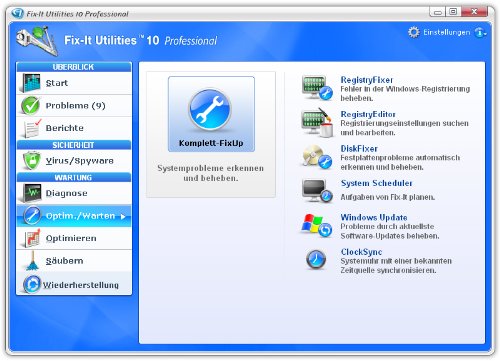
Task: Open the Einstellungen settings link
Action: (x=447, y=32)
